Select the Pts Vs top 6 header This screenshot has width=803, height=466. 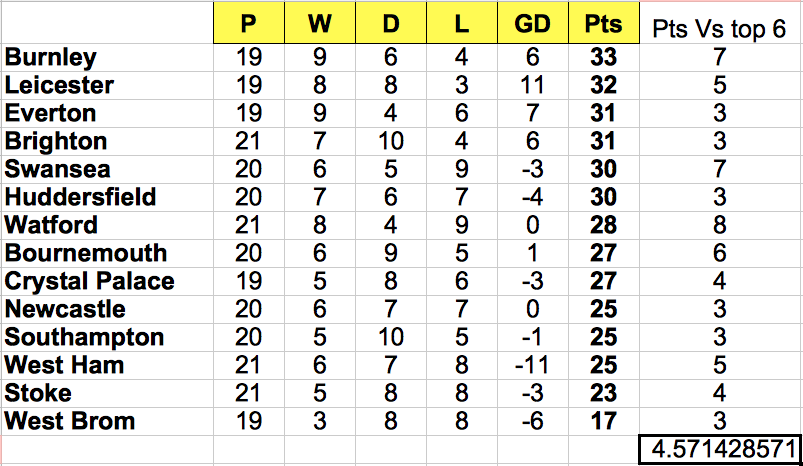click(x=719, y=29)
